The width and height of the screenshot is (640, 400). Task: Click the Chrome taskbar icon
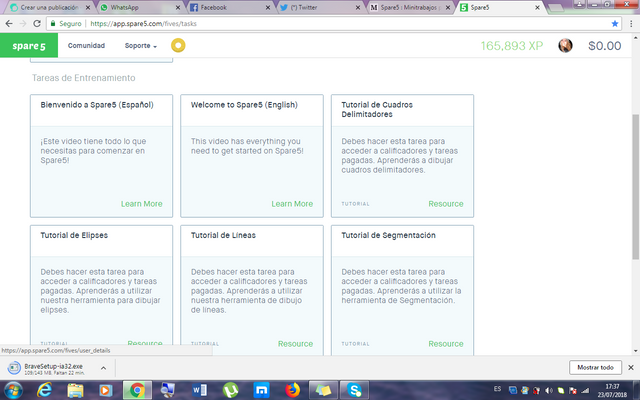[x=137, y=391]
